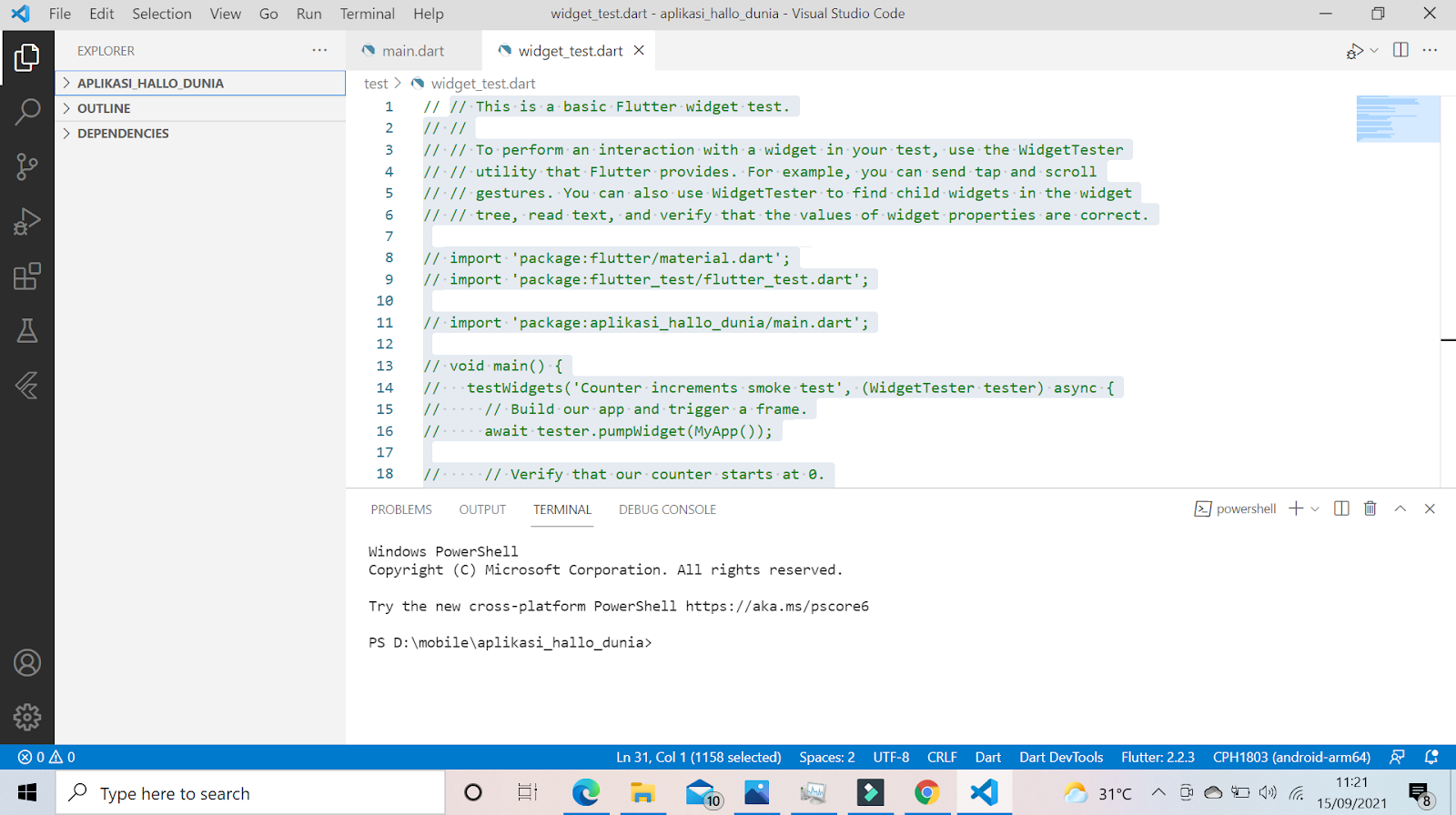Change language mode via Dart status

point(988,757)
